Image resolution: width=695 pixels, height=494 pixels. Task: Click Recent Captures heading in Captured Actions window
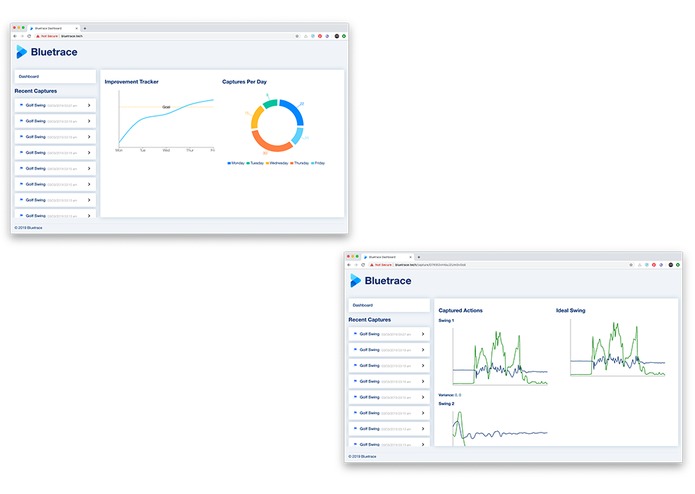[x=370, y=319]
